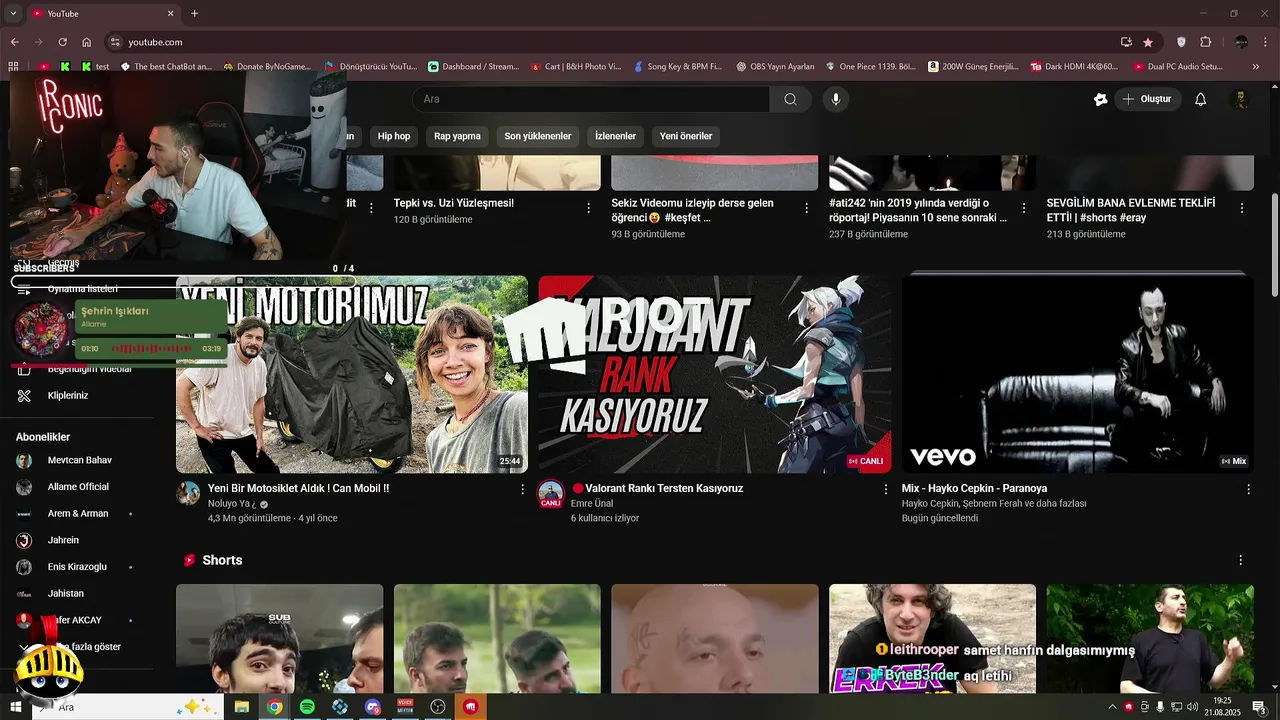Select the Rap yapma filter chip
1280x720 pixels.
tap(457, 136)
